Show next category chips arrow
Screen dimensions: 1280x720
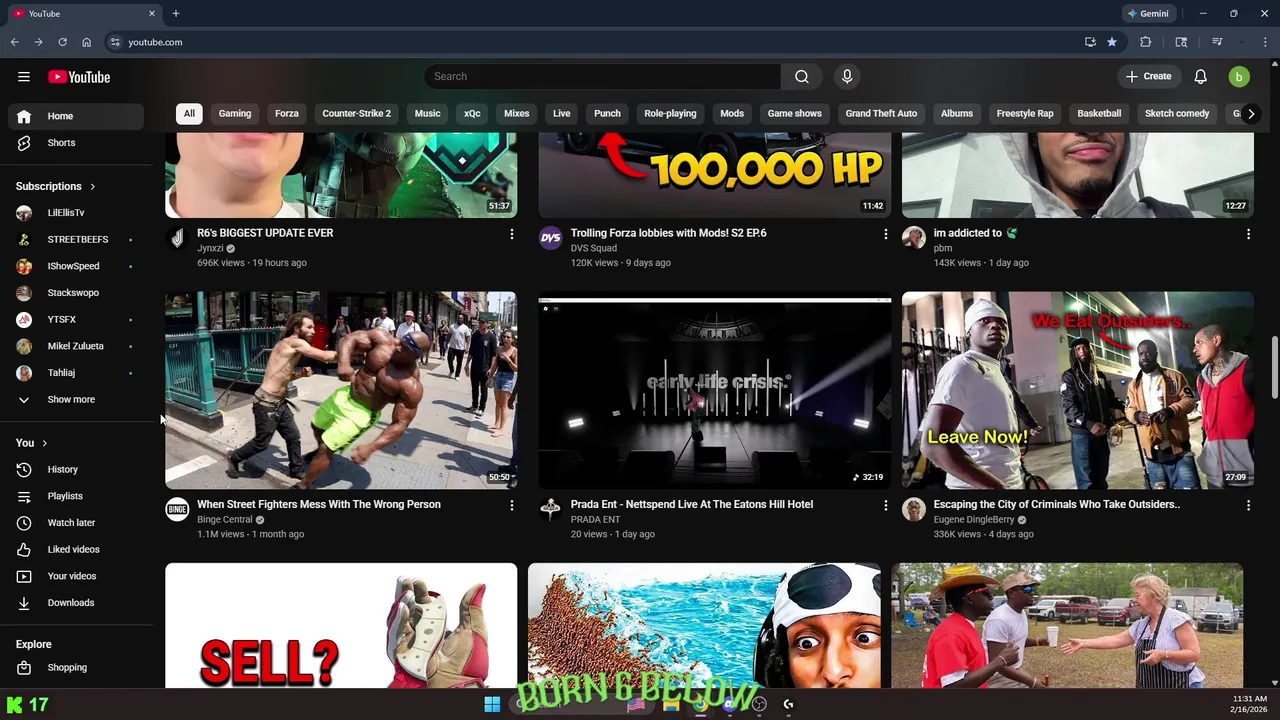point(1250,114)
